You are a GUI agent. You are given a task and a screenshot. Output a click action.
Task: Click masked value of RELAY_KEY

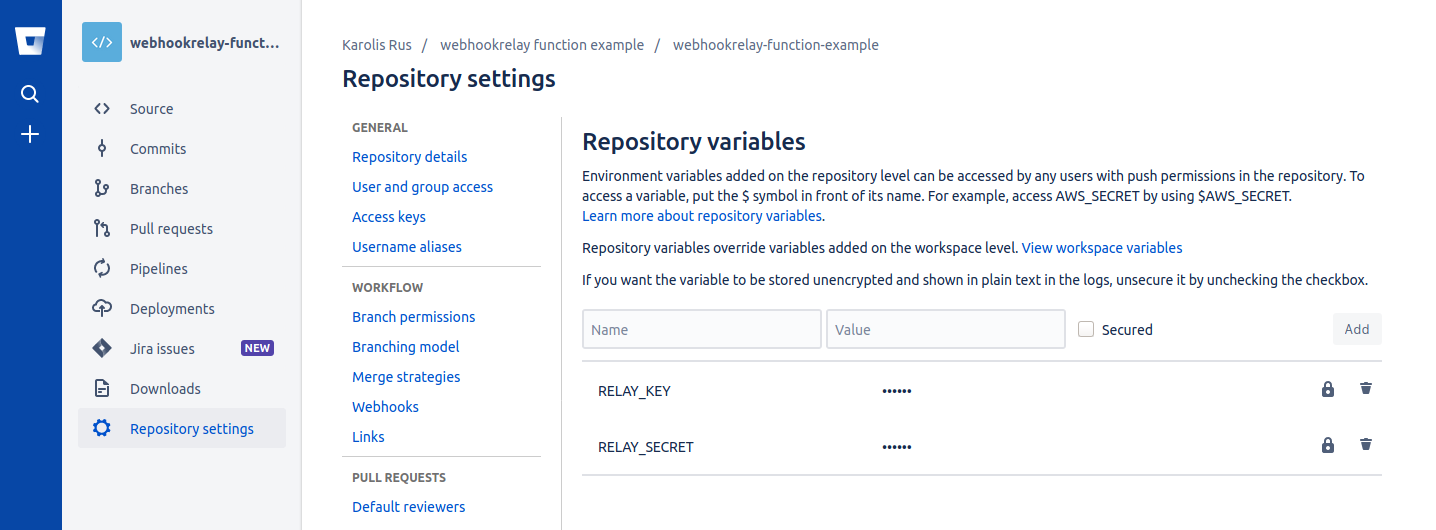[897, 391]
